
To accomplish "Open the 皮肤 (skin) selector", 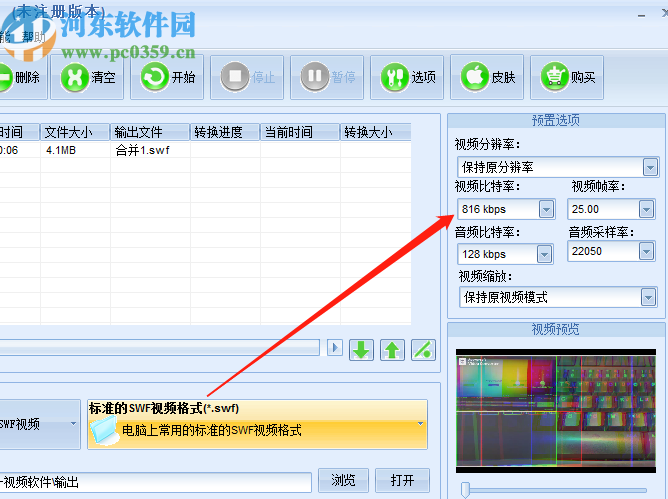I will [x=487, y=78].
